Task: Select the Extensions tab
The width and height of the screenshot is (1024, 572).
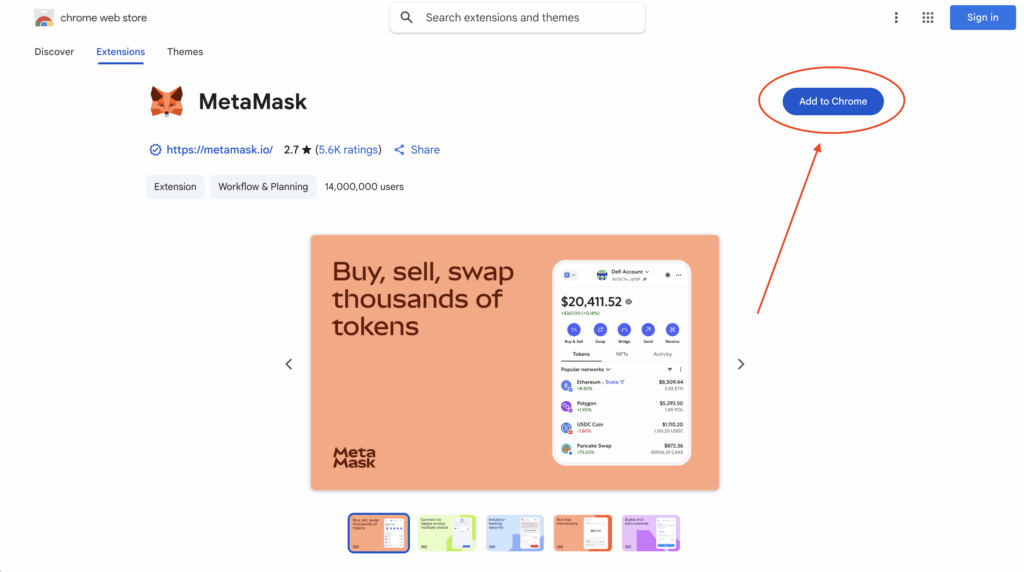Action: 120,52
